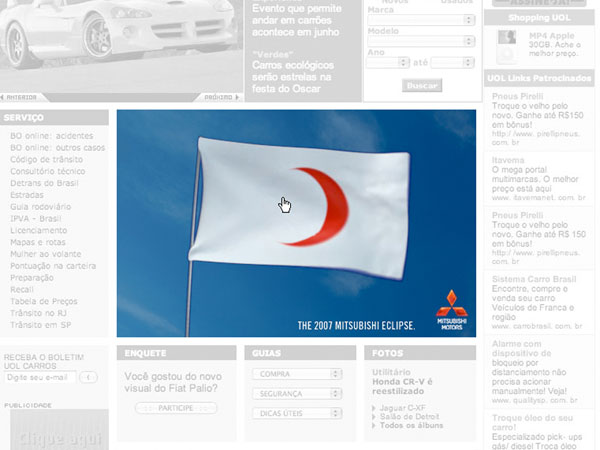Read 'Carros ecológicos serão estrelas' headline
600x450 pixels.
pos(293,77)
